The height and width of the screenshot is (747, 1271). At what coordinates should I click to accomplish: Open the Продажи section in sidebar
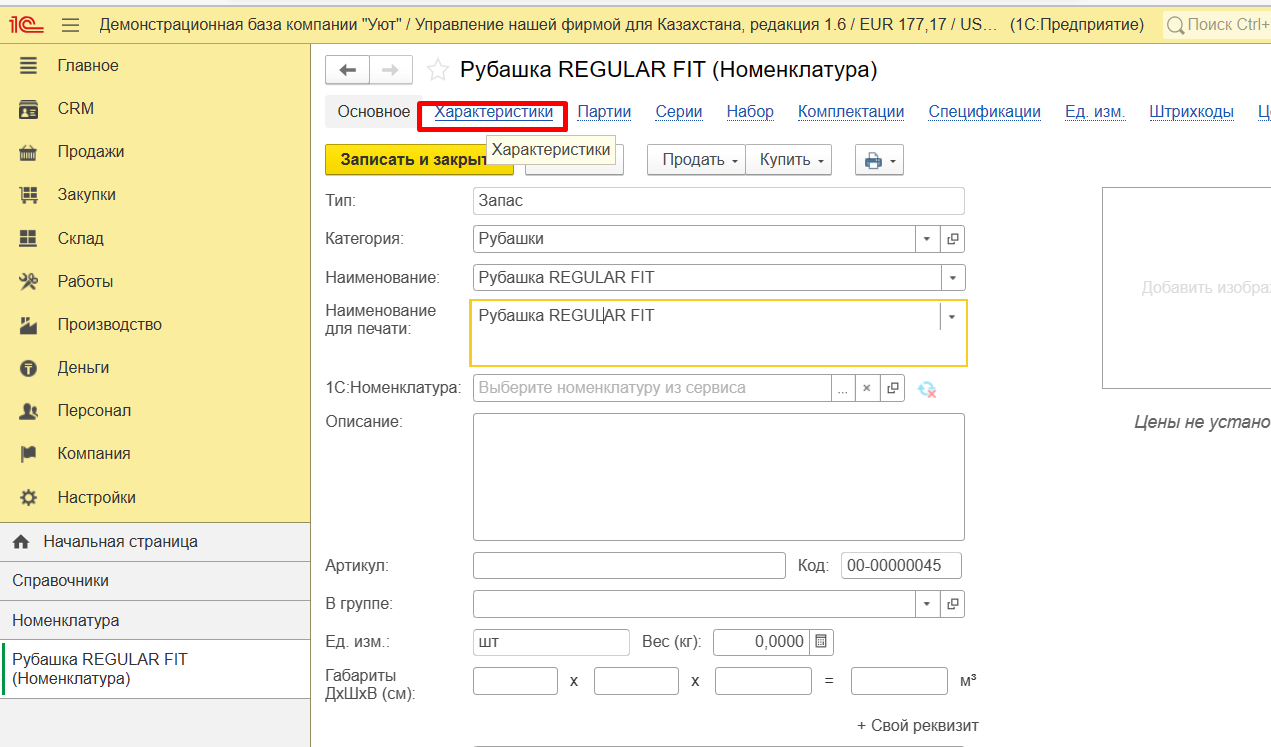91,152
